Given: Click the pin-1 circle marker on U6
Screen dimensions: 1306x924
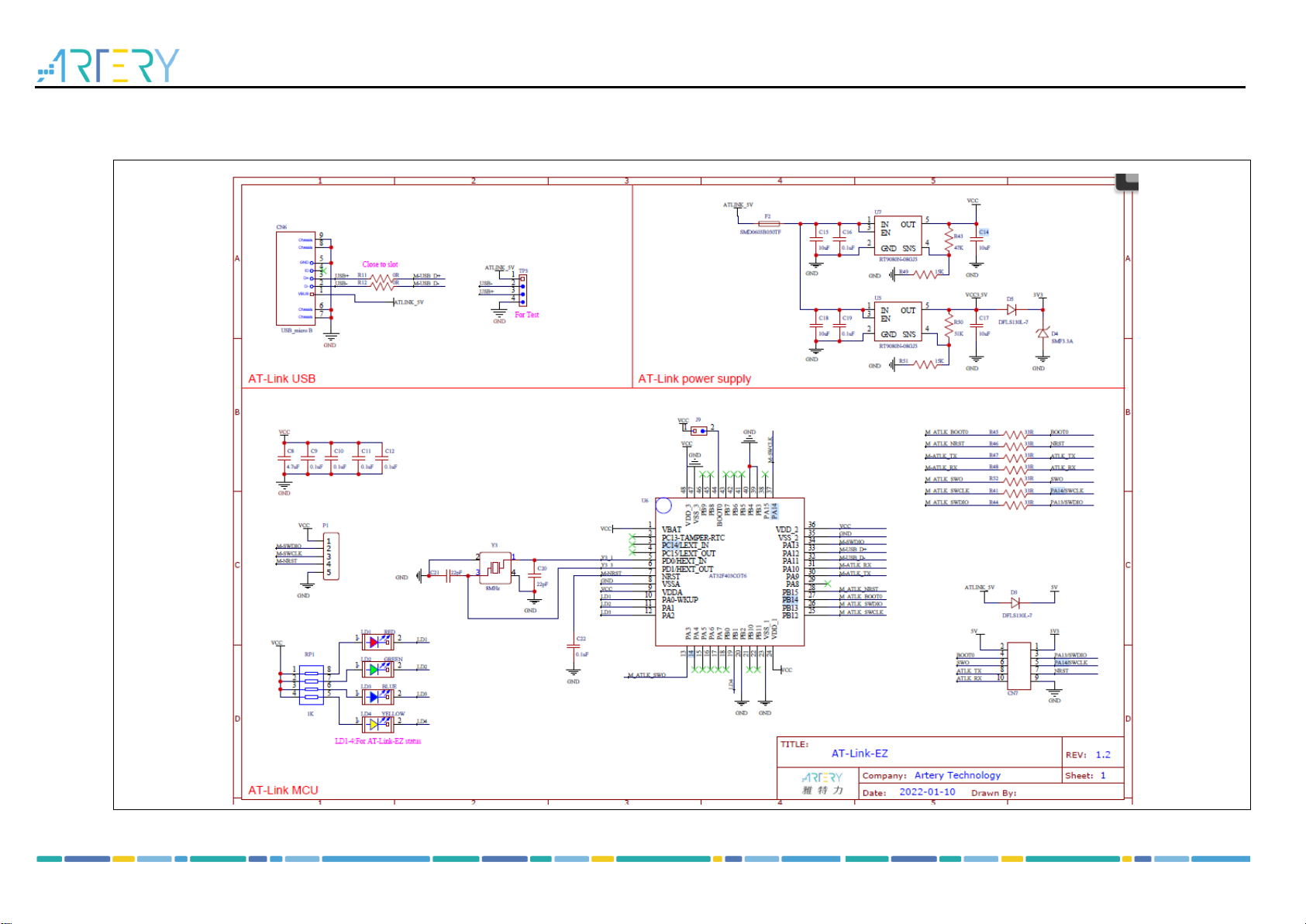Looking at the screenshot, I should [663, 505].
